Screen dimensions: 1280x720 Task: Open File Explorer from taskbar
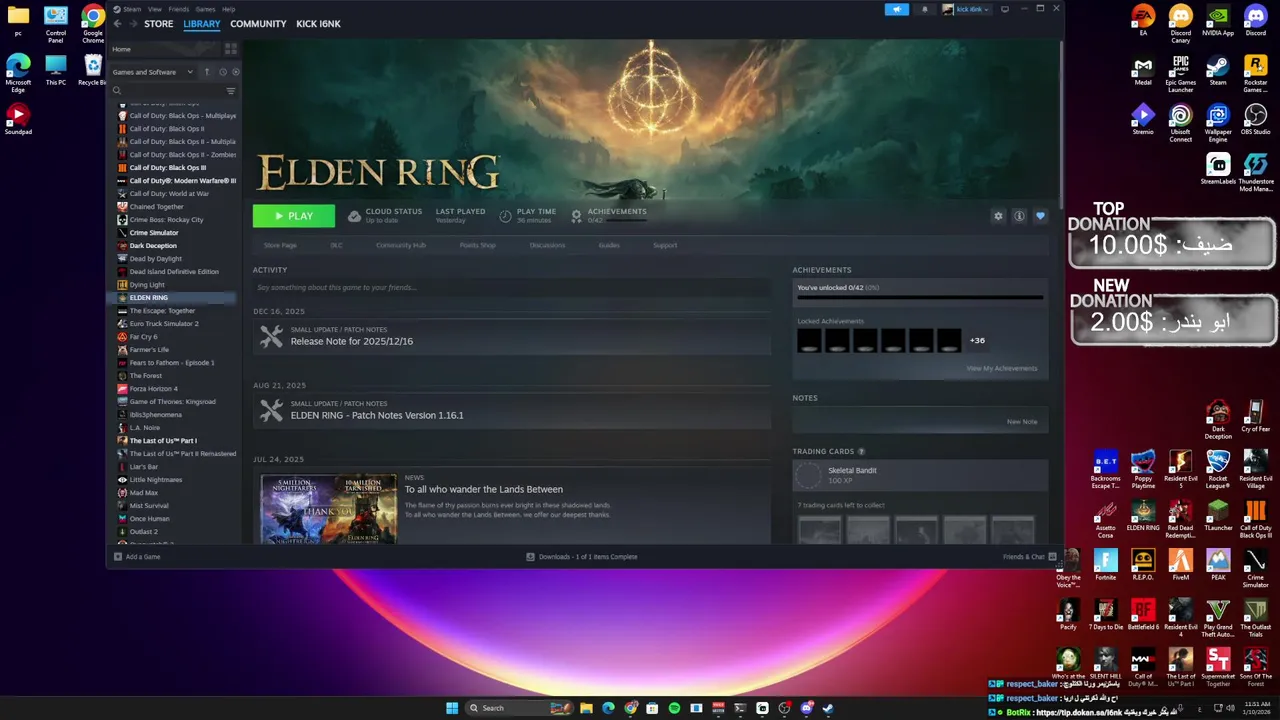586,708
